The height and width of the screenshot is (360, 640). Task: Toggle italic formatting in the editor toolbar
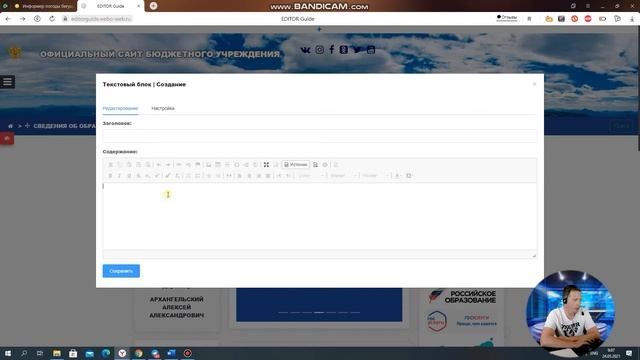click(x=119, y=176)
